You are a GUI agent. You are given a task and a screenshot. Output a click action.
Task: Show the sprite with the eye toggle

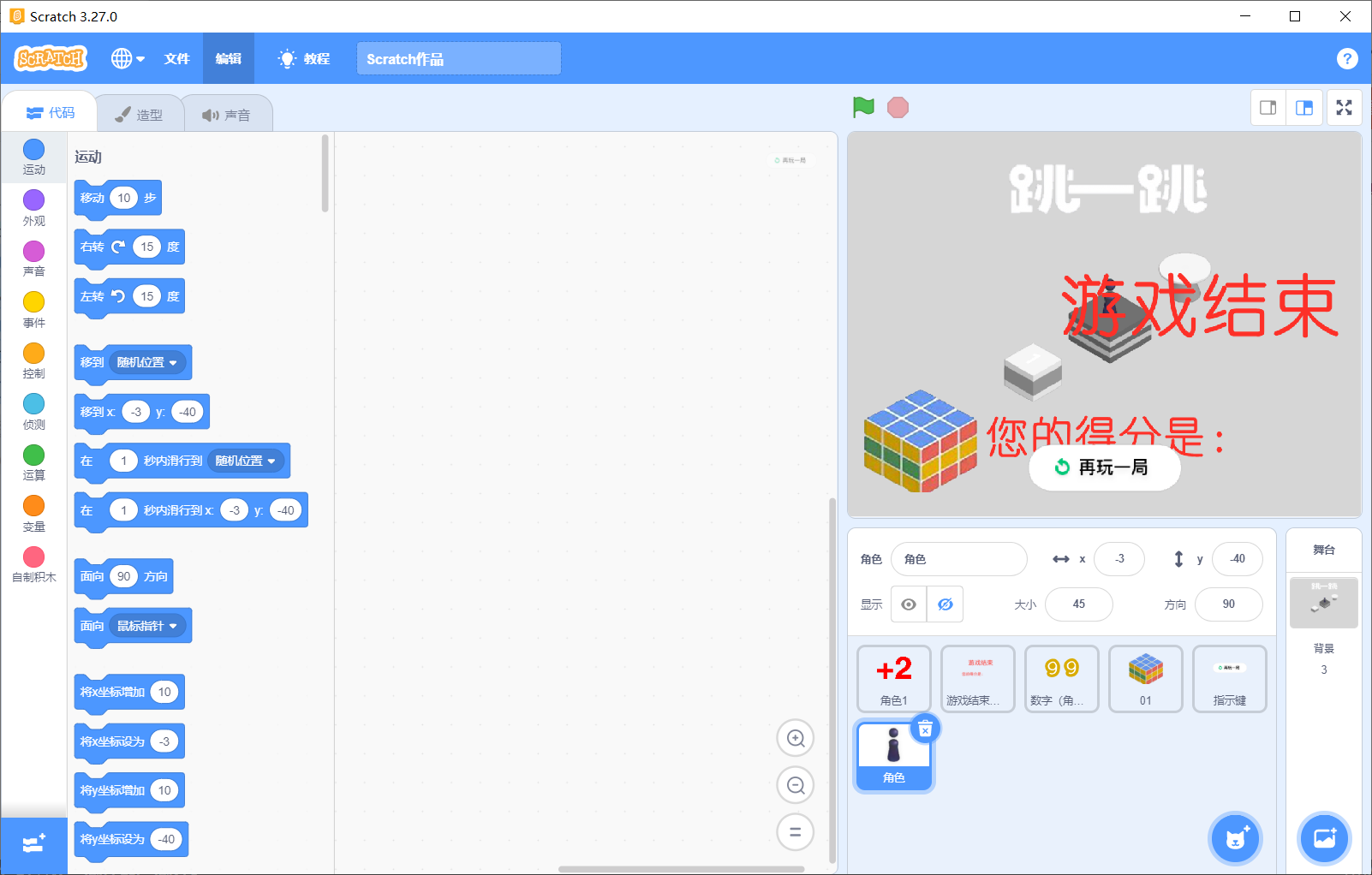click(908, 604)
